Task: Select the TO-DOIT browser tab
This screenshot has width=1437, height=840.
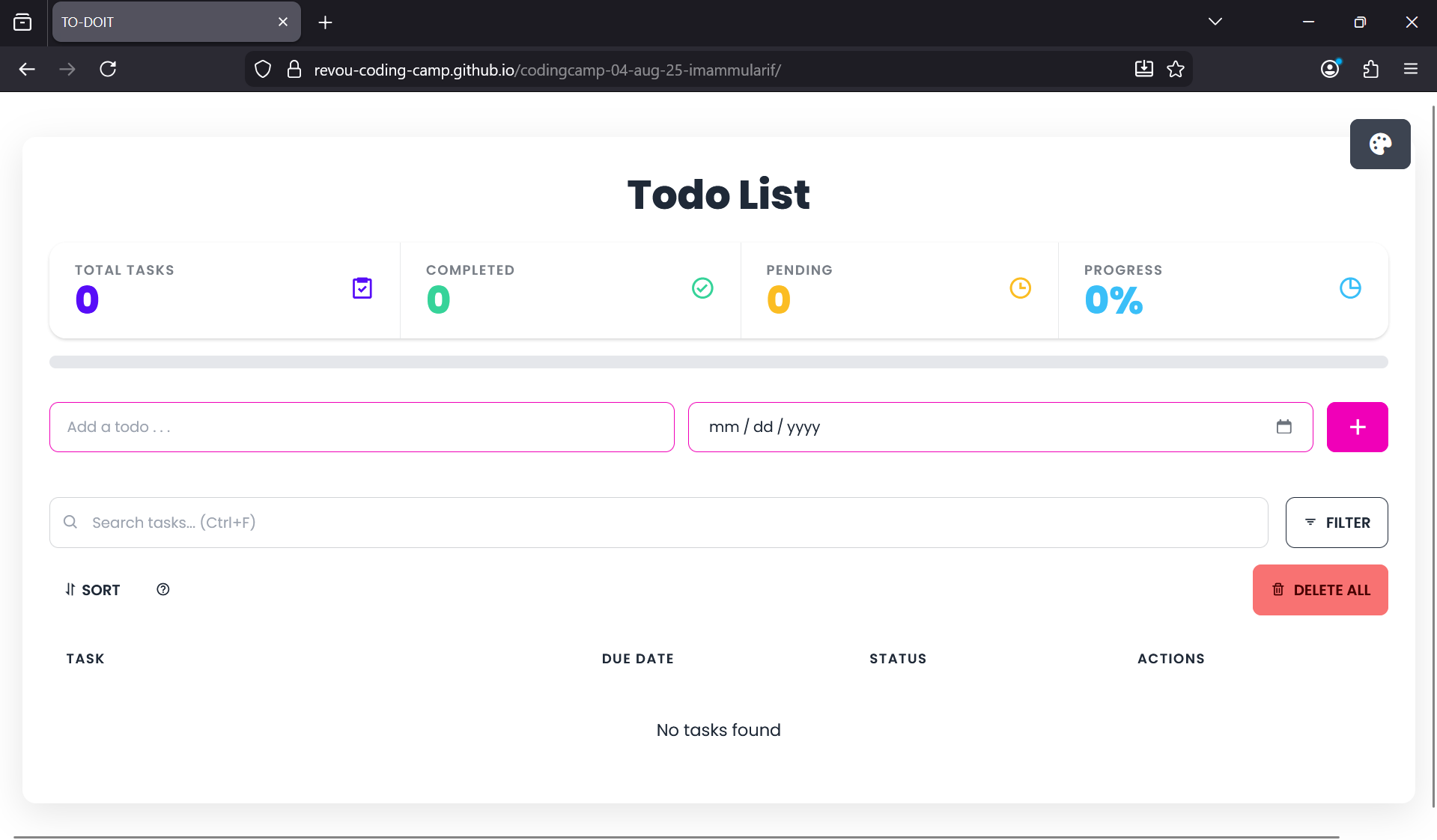Action: coord(165,22)
